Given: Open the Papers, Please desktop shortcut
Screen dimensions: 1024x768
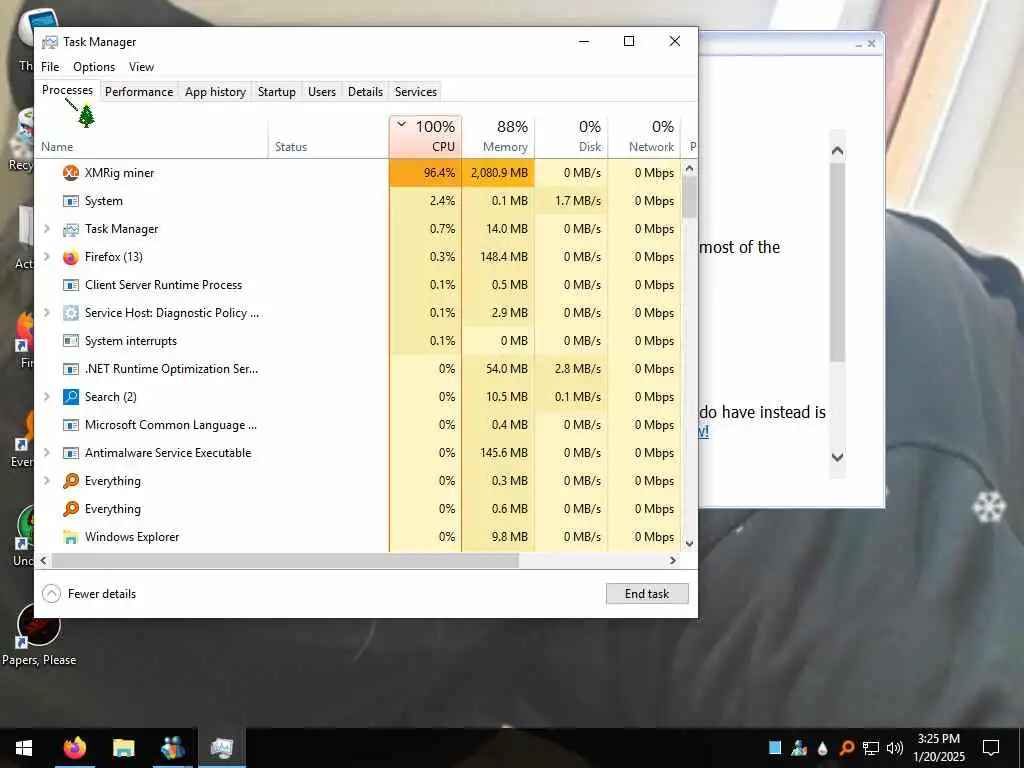Looking at the screenshot, I should [39, 634].
